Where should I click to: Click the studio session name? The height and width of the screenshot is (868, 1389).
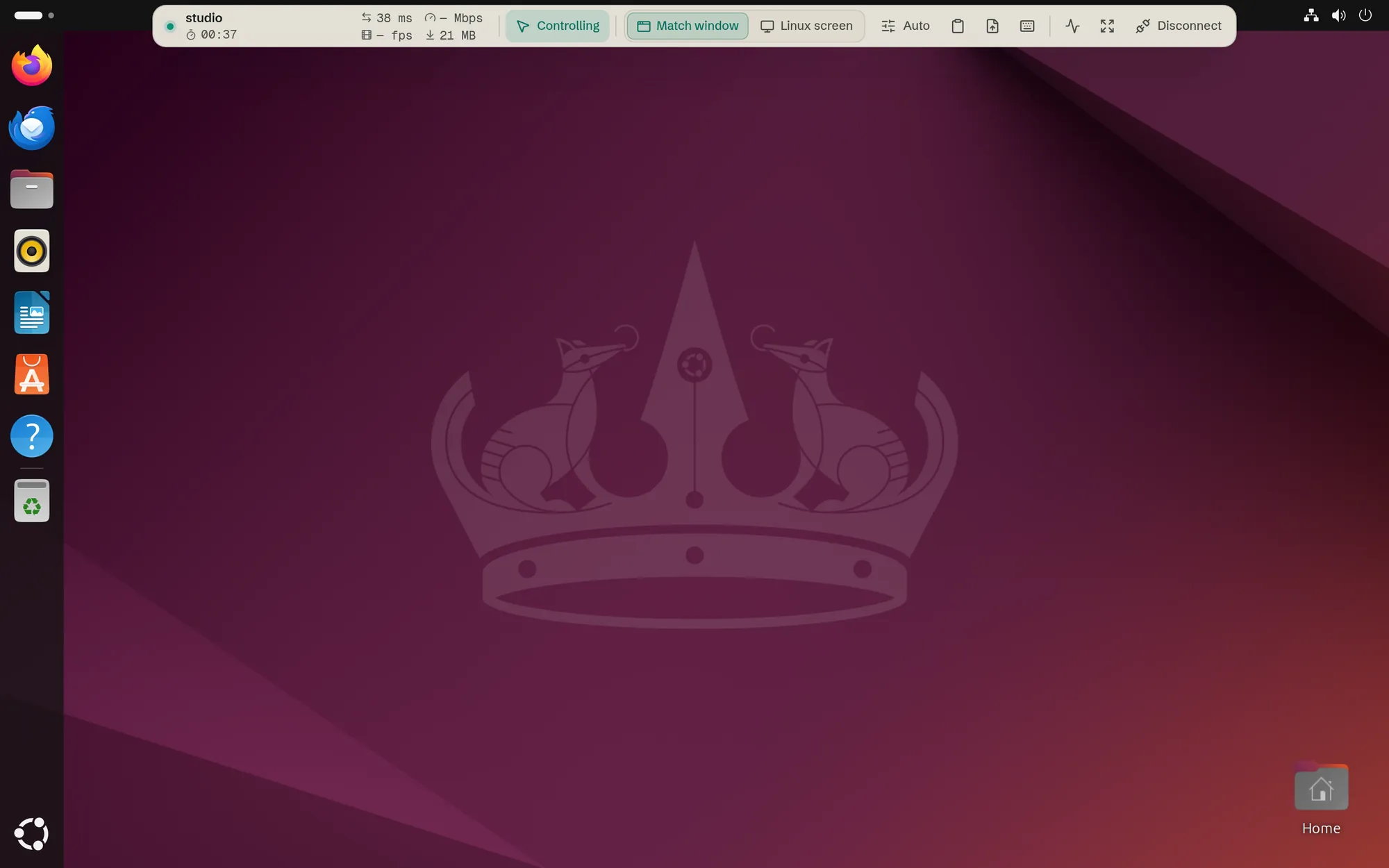click(x=203, y=17)
